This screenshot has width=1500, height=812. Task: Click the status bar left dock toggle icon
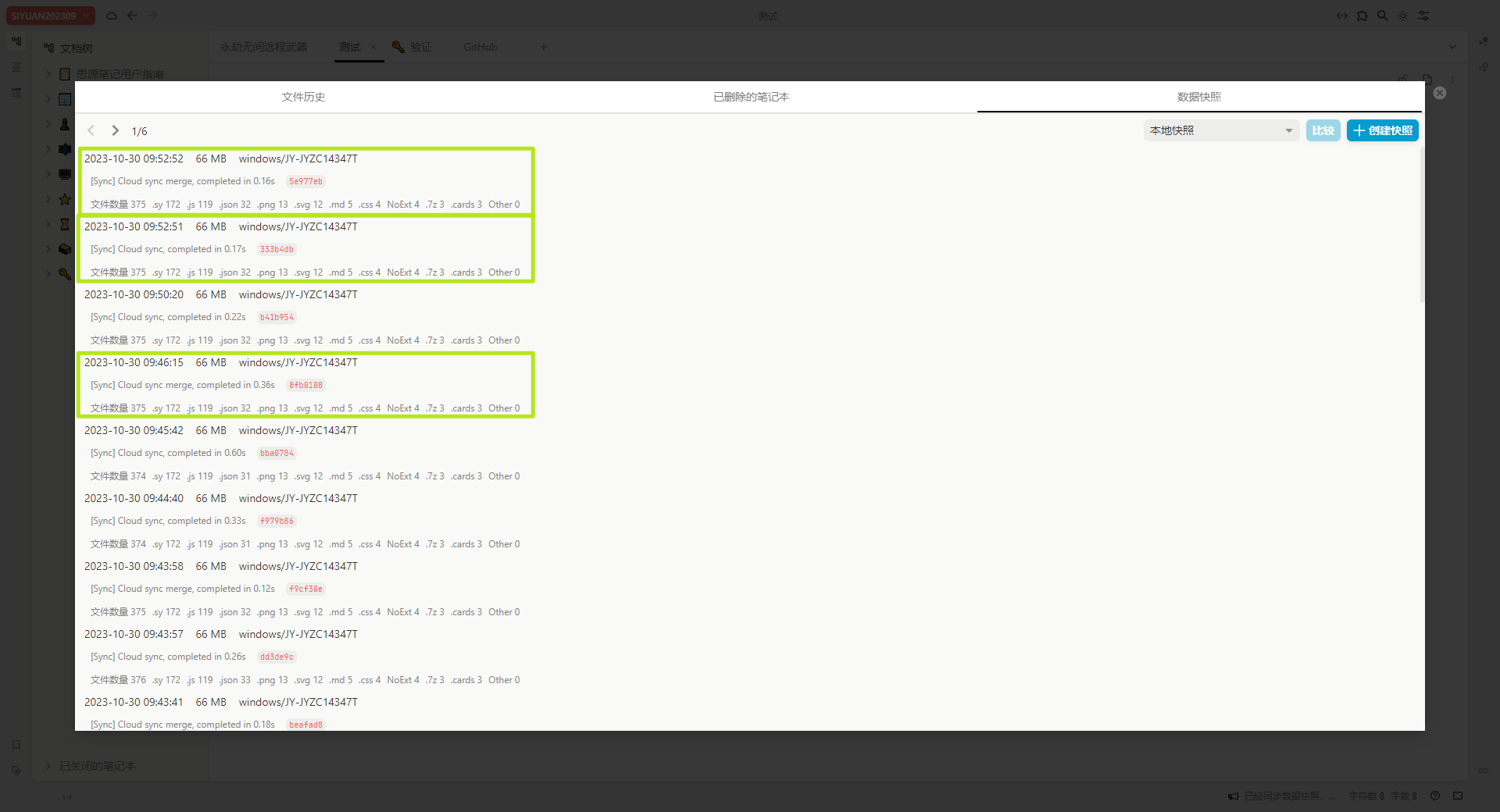tap(67, 796)
